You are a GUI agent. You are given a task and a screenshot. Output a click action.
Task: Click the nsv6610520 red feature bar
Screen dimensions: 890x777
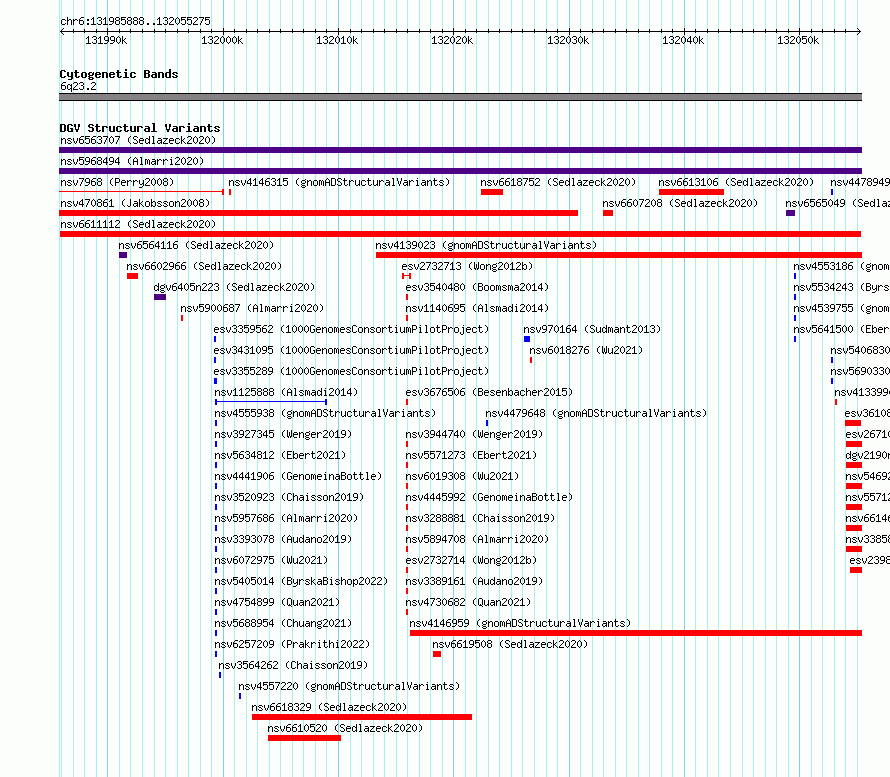click(304, 738)
